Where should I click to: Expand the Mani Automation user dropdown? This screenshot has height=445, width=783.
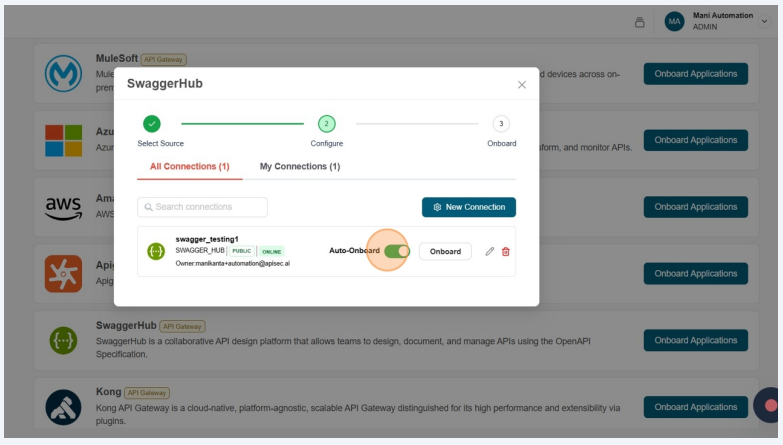click(764, 21)
